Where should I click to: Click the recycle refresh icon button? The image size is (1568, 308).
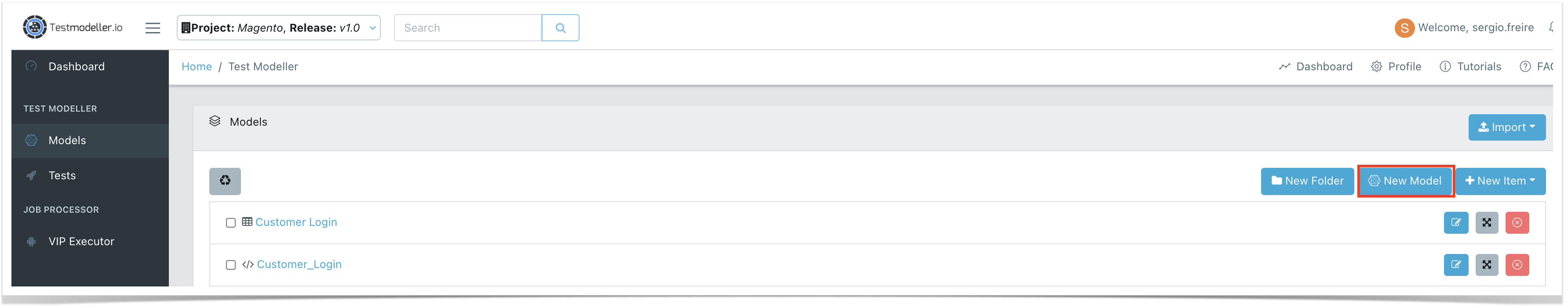pyautogui.click(x=225, y=181)
